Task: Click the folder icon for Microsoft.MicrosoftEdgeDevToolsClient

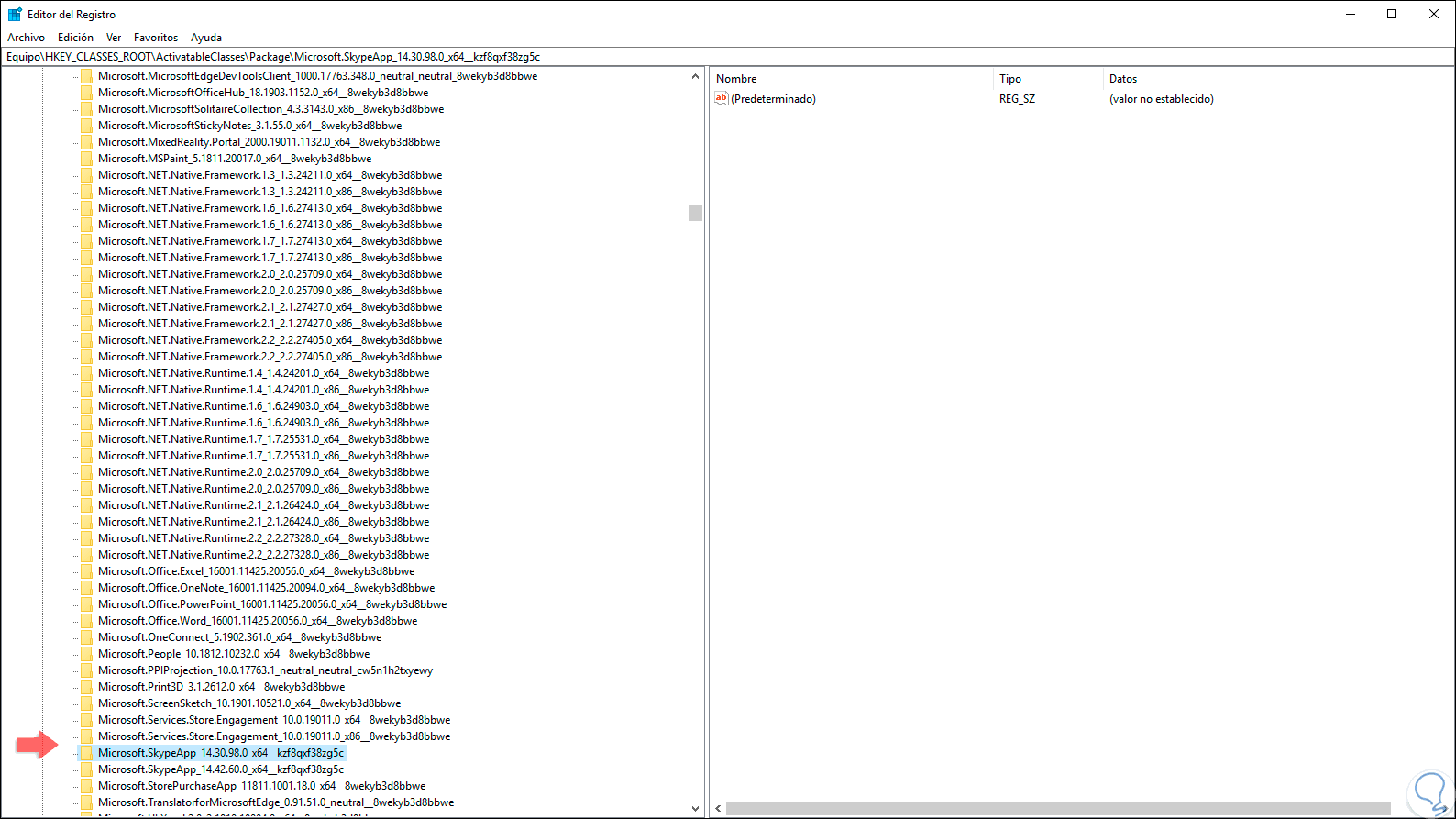Action: click(x=86, y=76)
